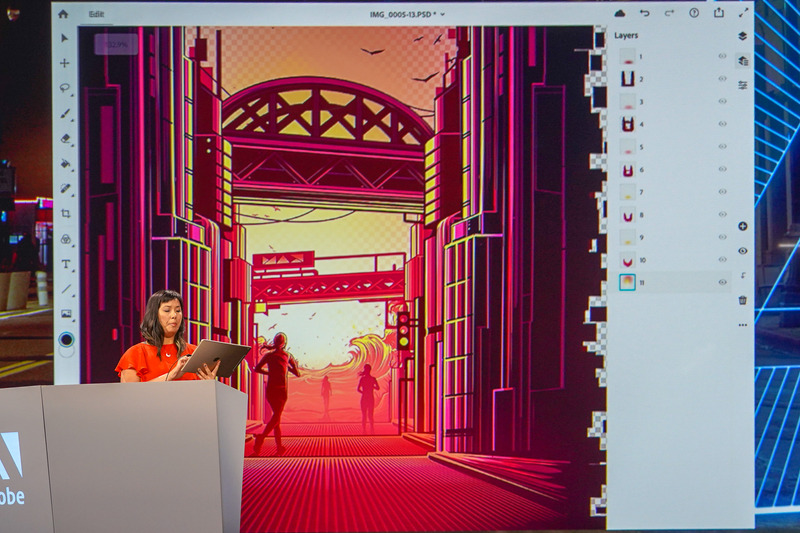Go to the Home screen icon

pos(63,14)
